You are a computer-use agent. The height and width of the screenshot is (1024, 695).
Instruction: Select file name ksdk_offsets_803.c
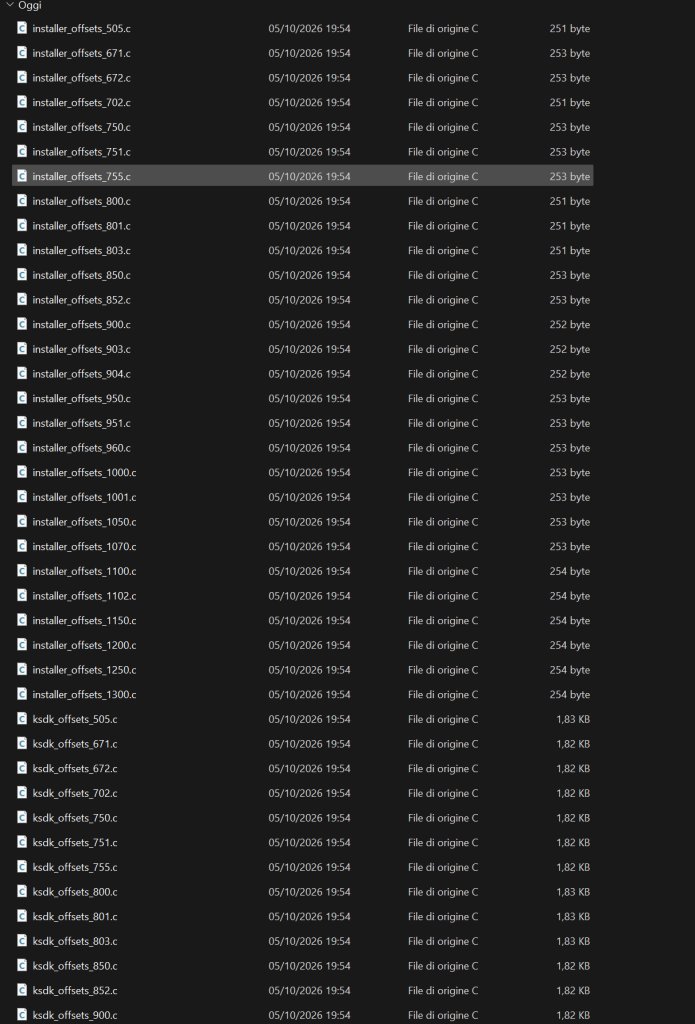tap(75, 941)
